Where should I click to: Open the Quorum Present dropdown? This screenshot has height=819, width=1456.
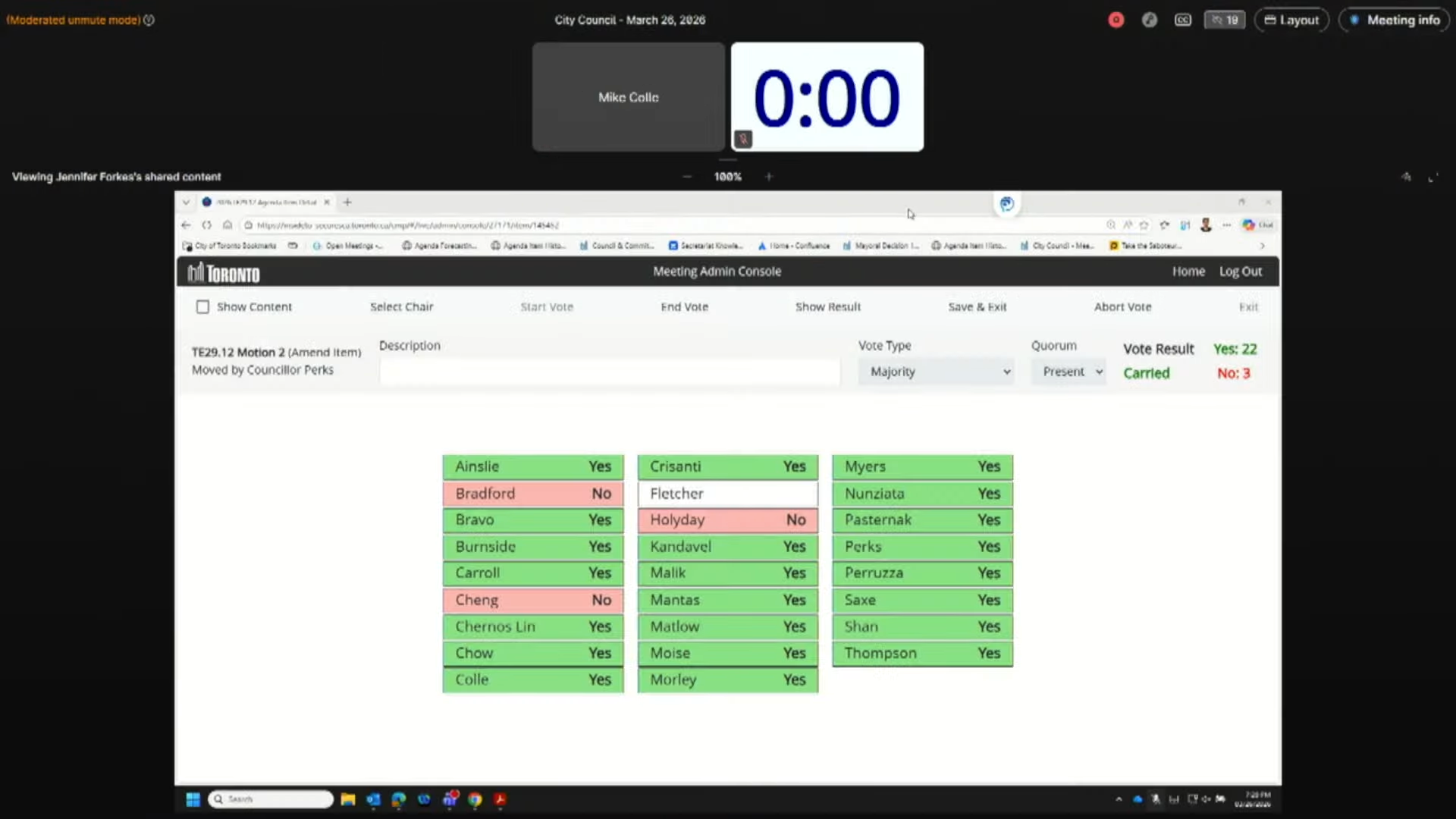(1068, 372)
